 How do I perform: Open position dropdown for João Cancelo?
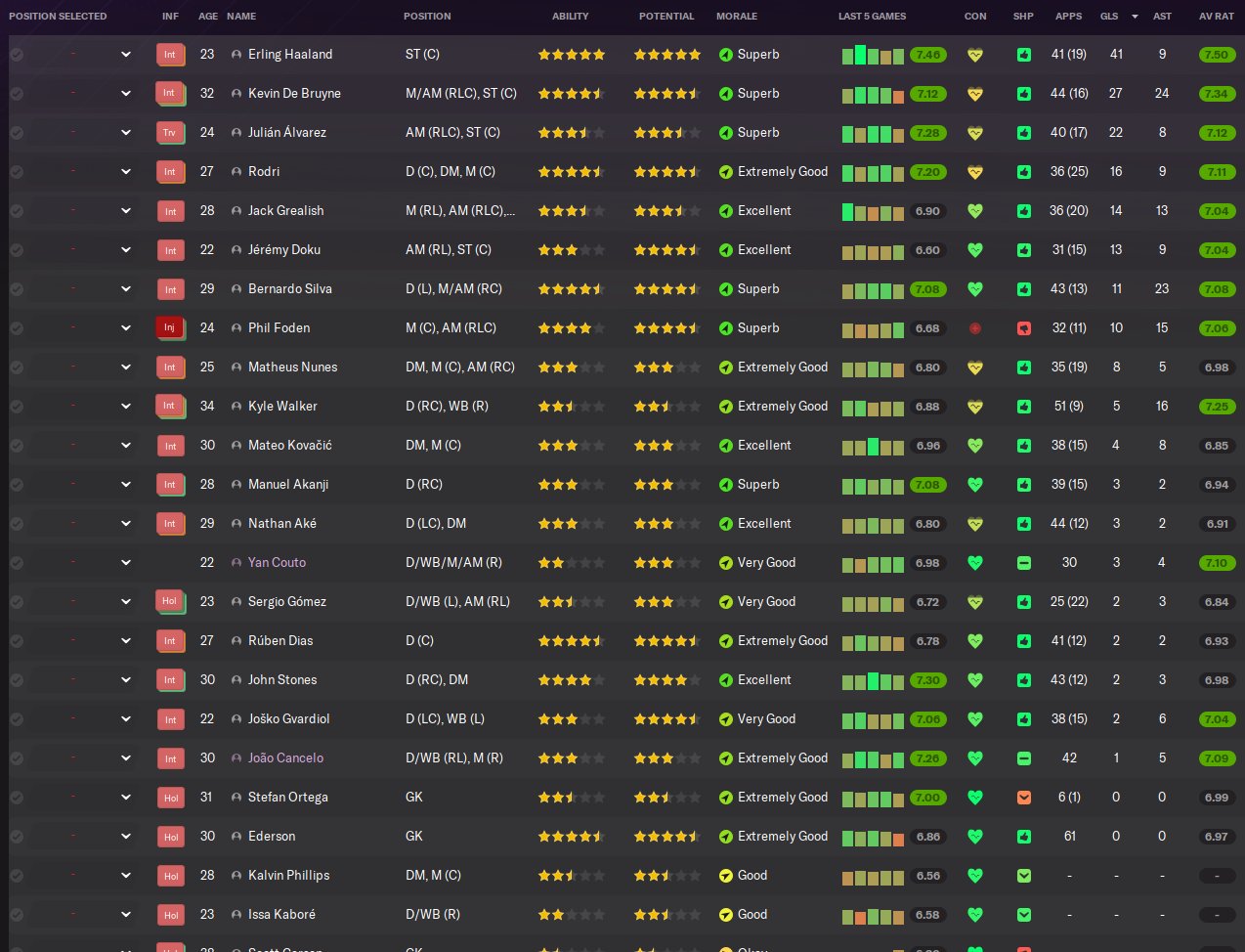(x=126, y=758)
